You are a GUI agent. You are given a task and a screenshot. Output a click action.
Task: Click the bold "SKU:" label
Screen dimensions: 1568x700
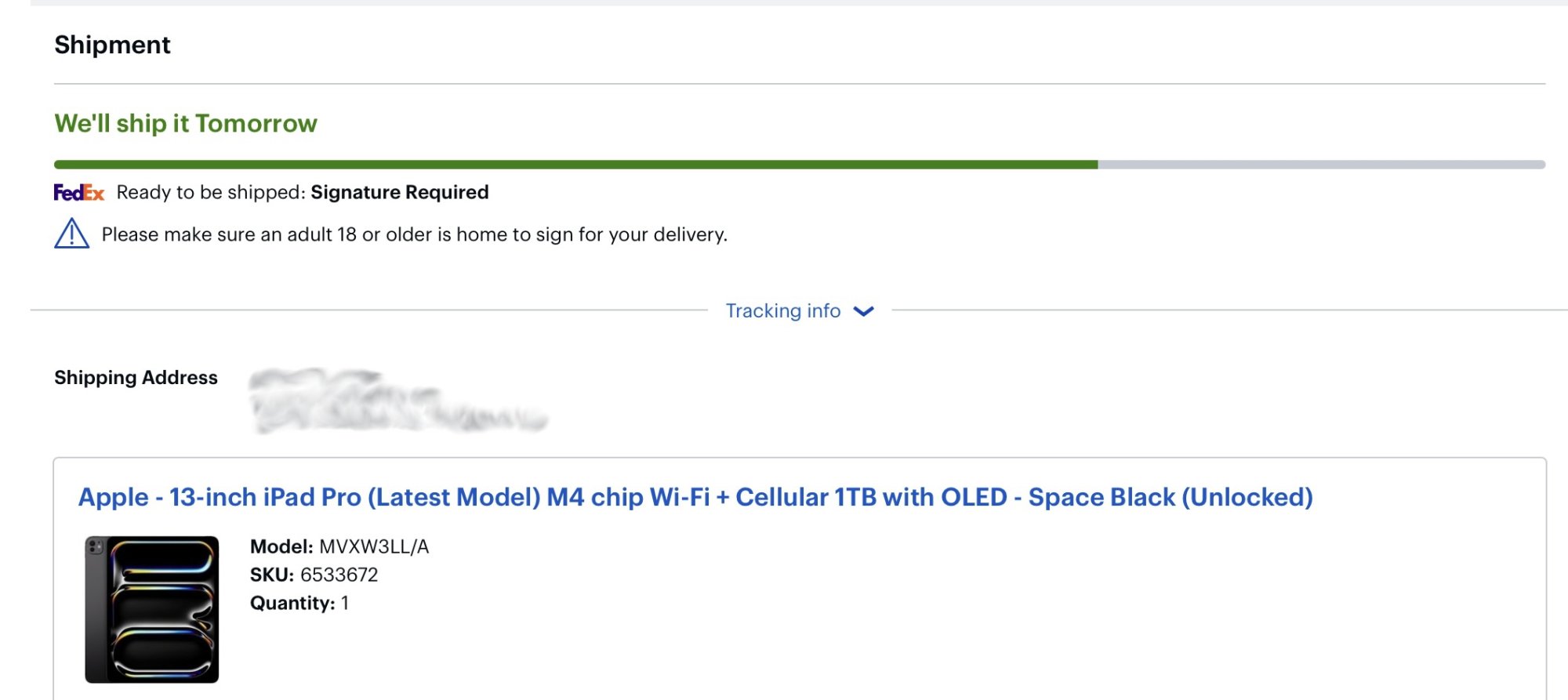(271, 575)
